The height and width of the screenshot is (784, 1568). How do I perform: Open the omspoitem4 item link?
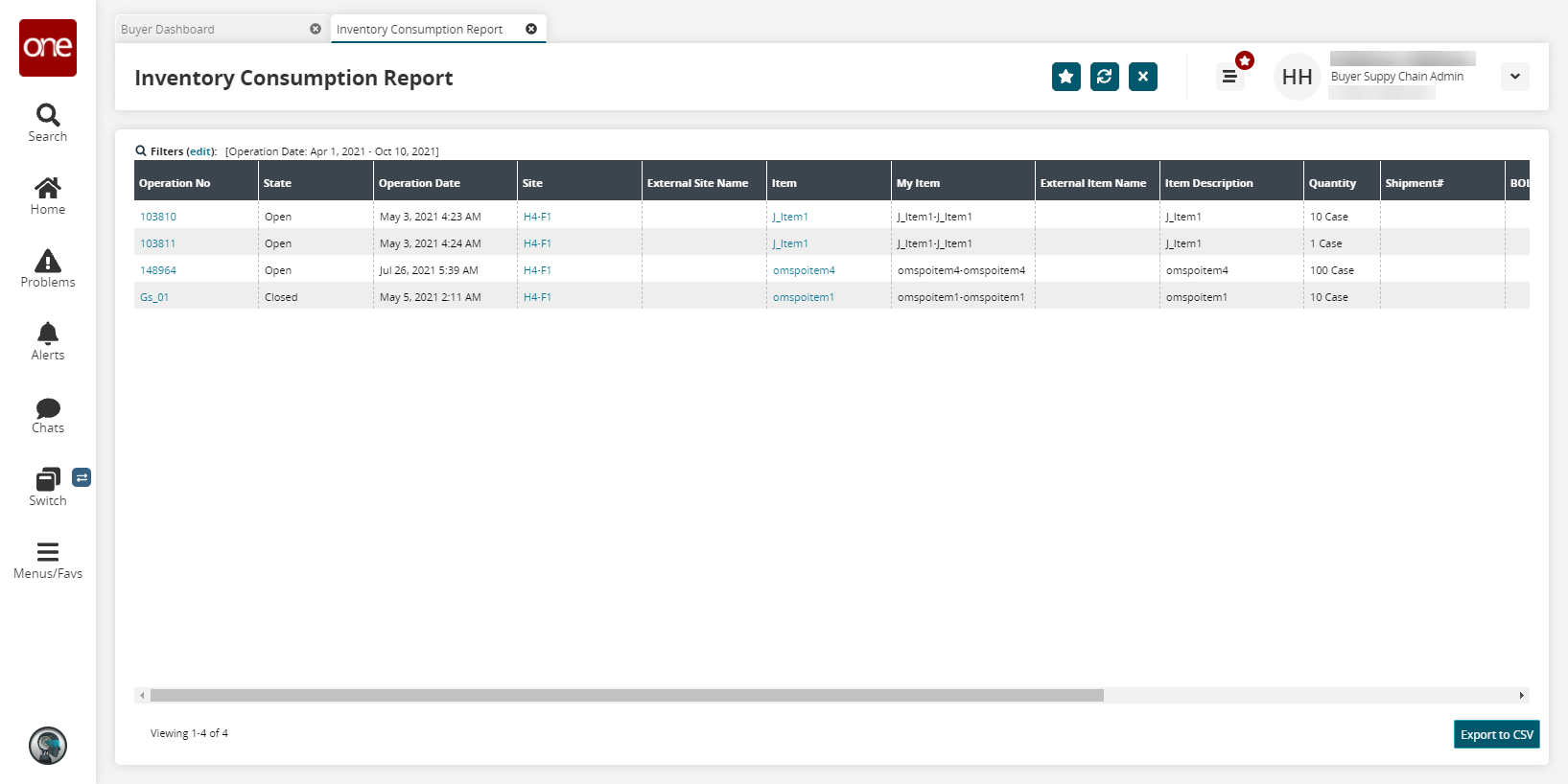(x=804, y=270)
